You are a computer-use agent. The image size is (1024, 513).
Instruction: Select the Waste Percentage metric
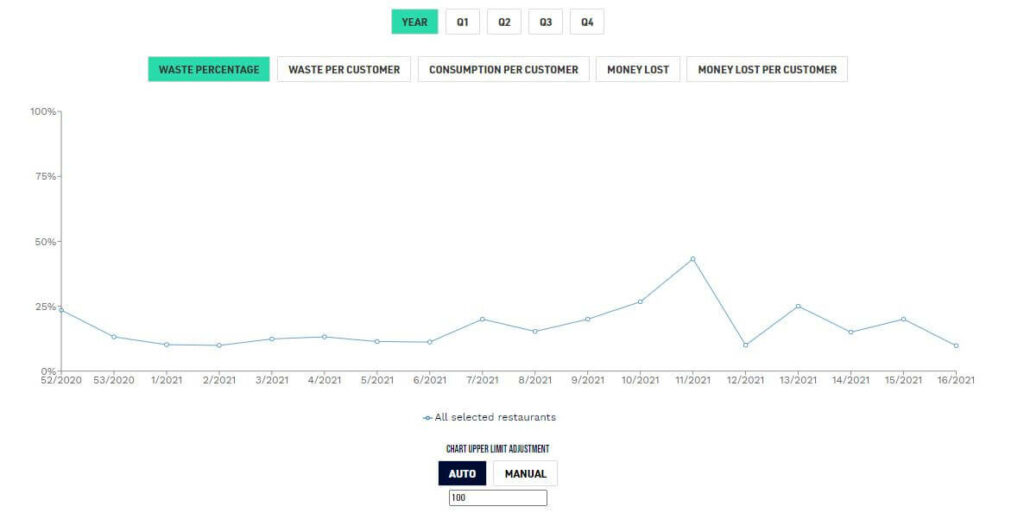point(209,70)
